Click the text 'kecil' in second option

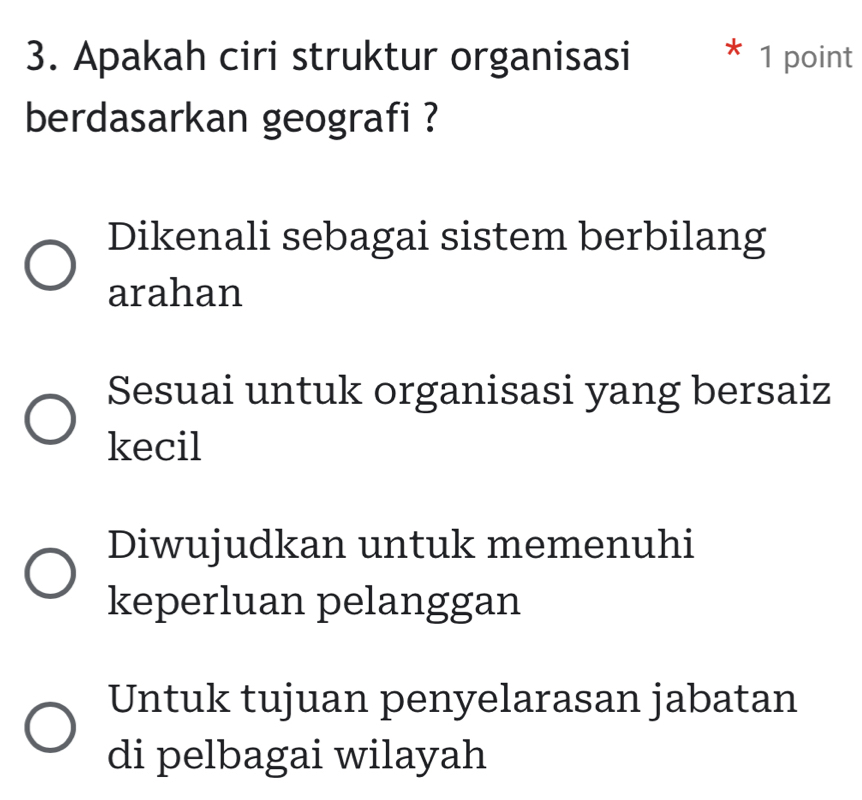tap(154, 448)
